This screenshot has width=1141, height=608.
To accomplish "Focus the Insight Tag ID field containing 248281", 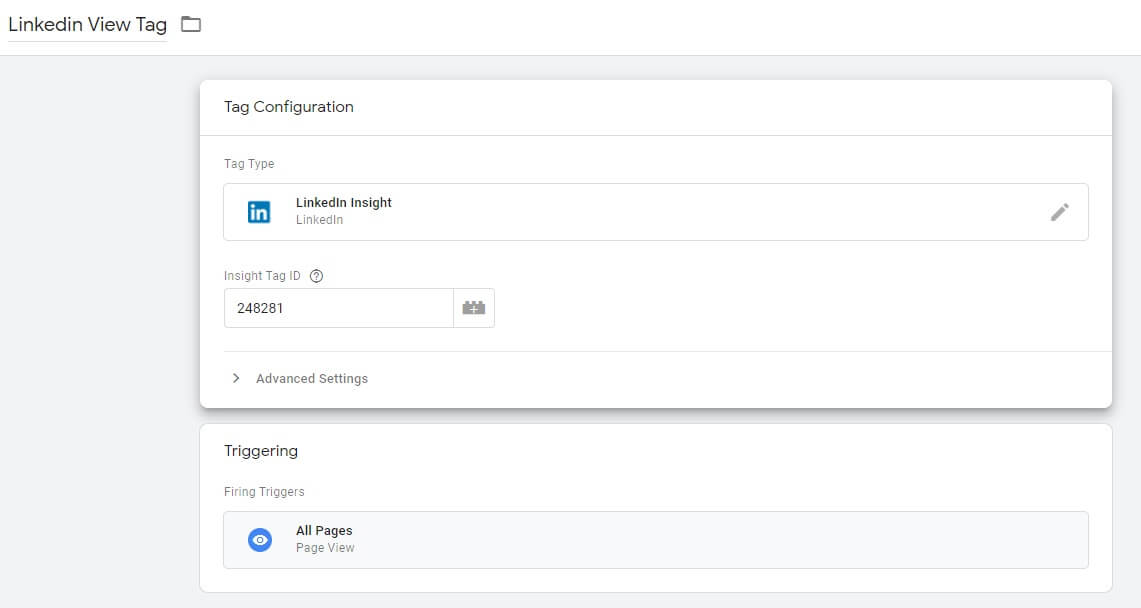I will click(338, 308).
